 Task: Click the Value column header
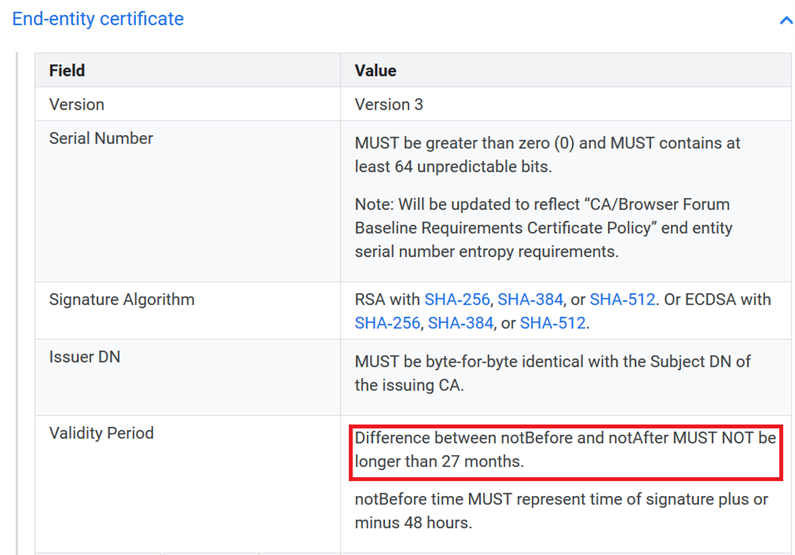pos(375,71)
